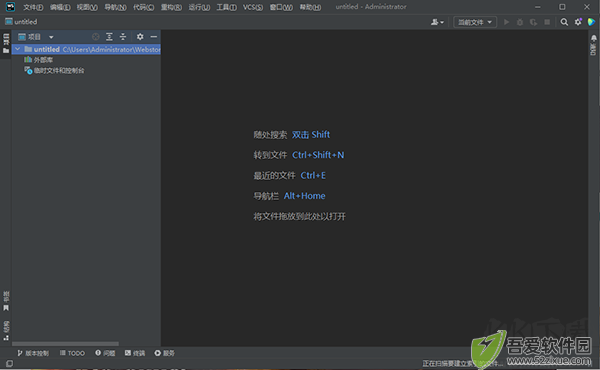Image resolution: width=600 pixels, height=370 pixels.
Task: Open the 当前文件 run configuration dropdown
Action: pyautogui.click(x=475, y=22)
